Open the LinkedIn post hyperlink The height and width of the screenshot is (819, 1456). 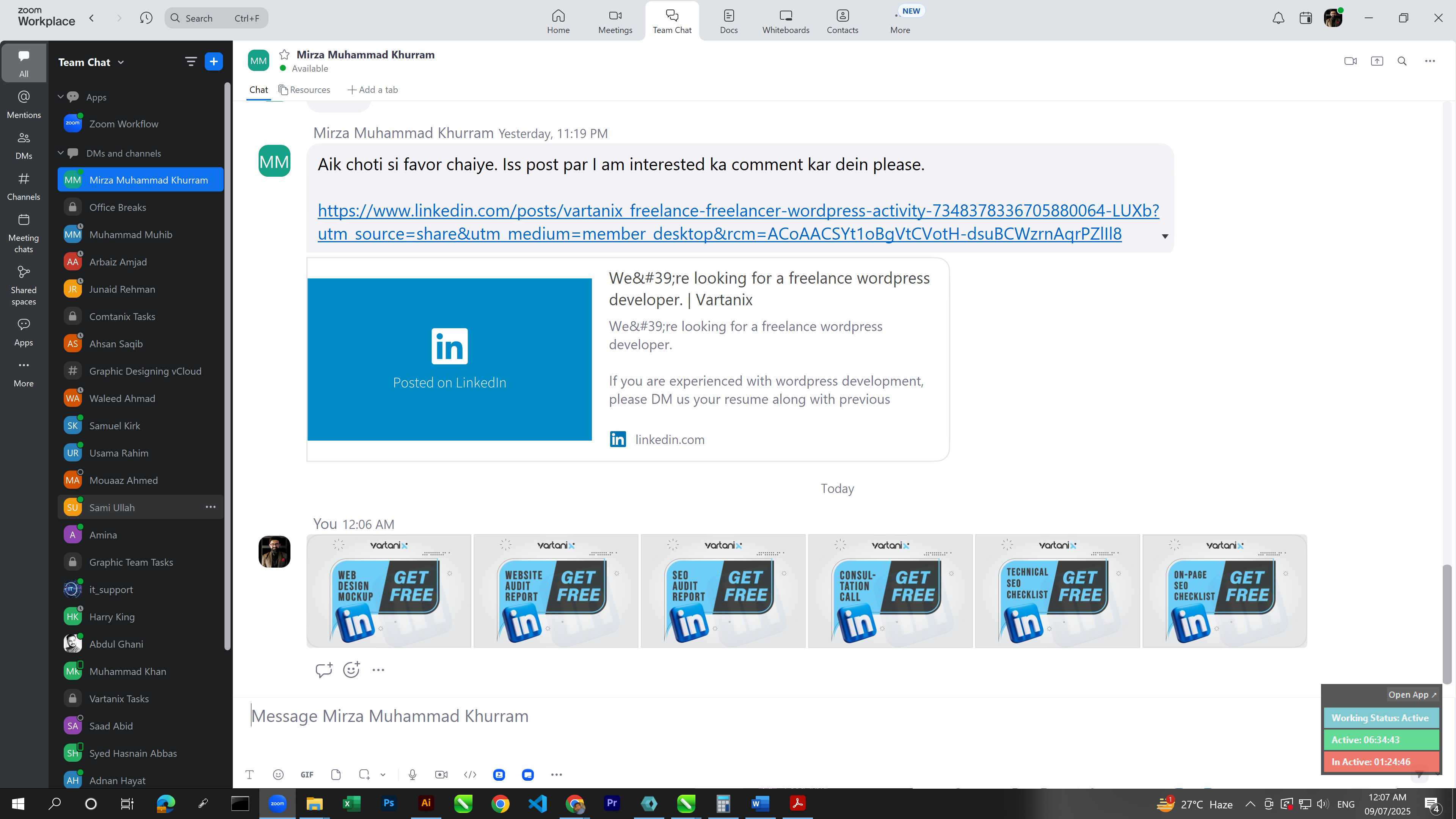point(738,221)
